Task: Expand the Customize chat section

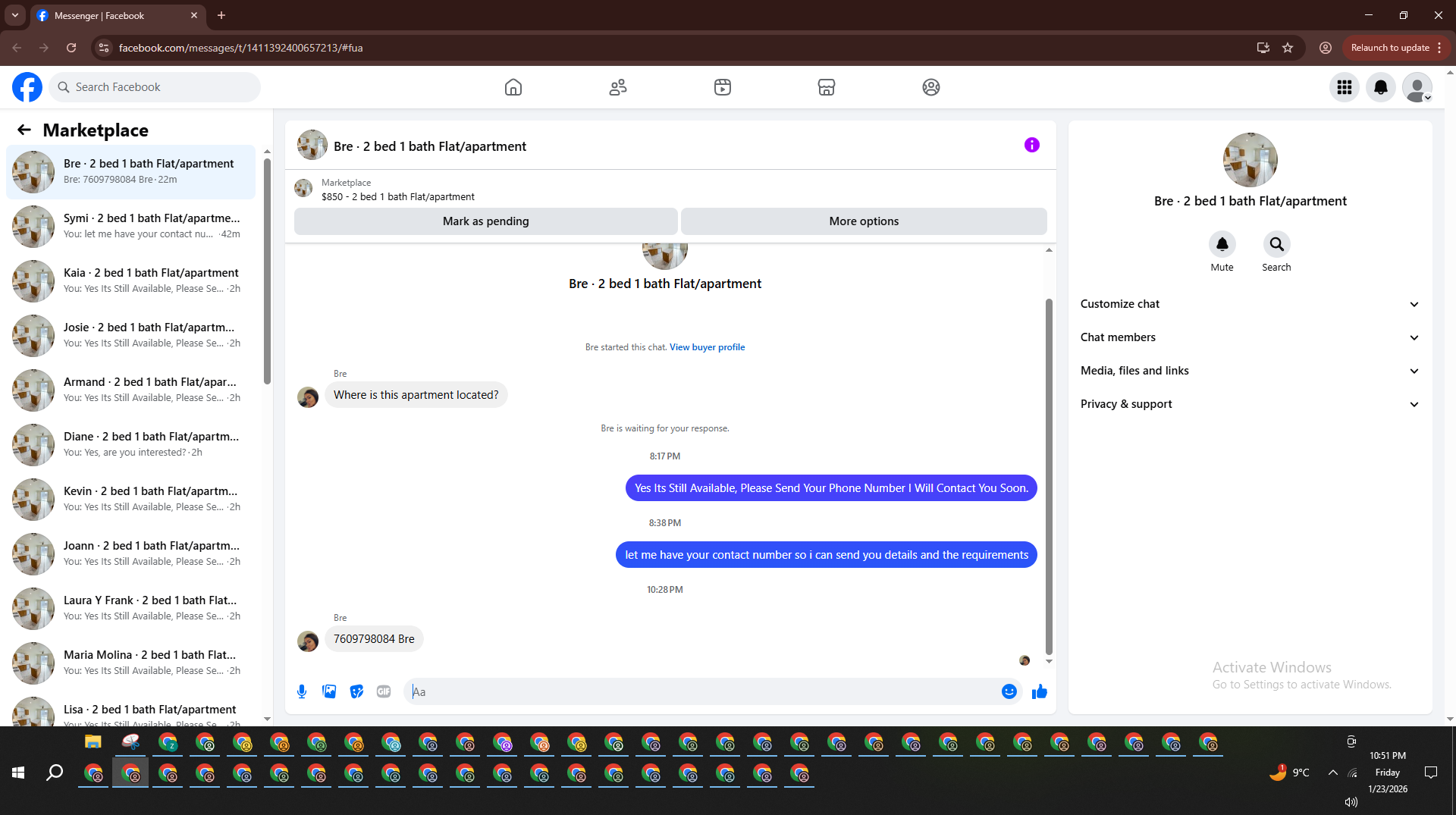Action: [x=1250, y=304]
